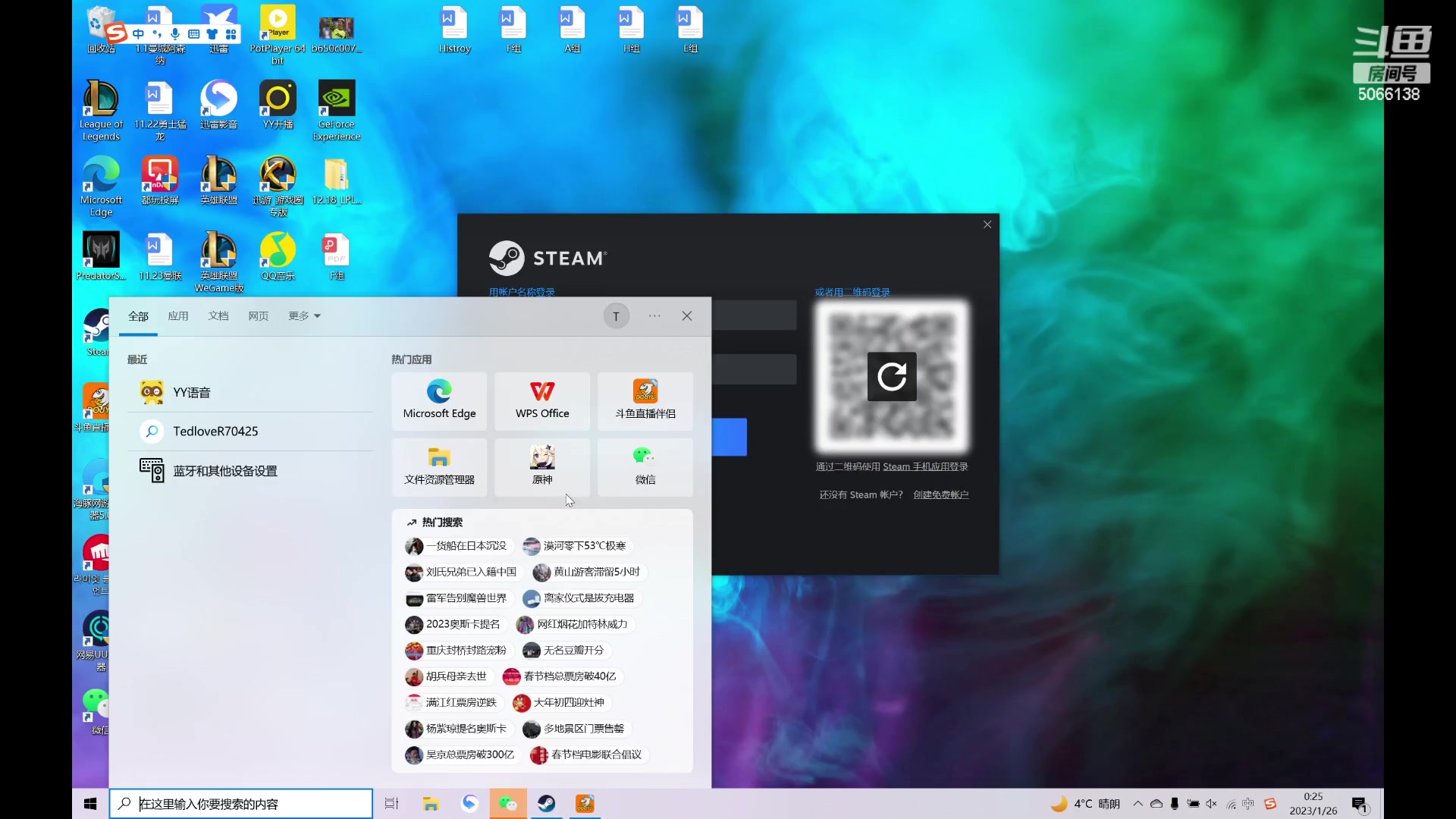Screen dimensions: 1456x819
Task: Select Microsoft Edge desktop shortcut
Action: click(x=101, y=187)
